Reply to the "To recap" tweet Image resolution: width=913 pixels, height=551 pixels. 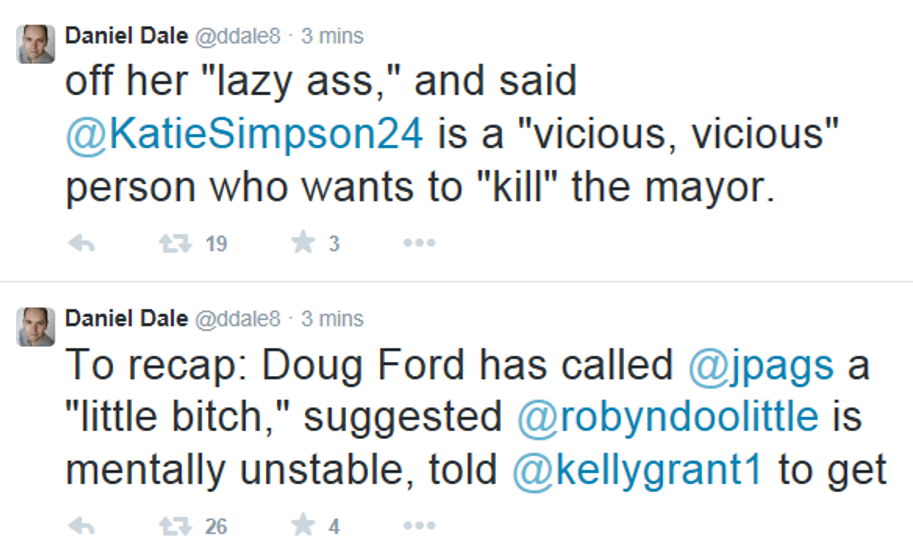click(81, 525)
